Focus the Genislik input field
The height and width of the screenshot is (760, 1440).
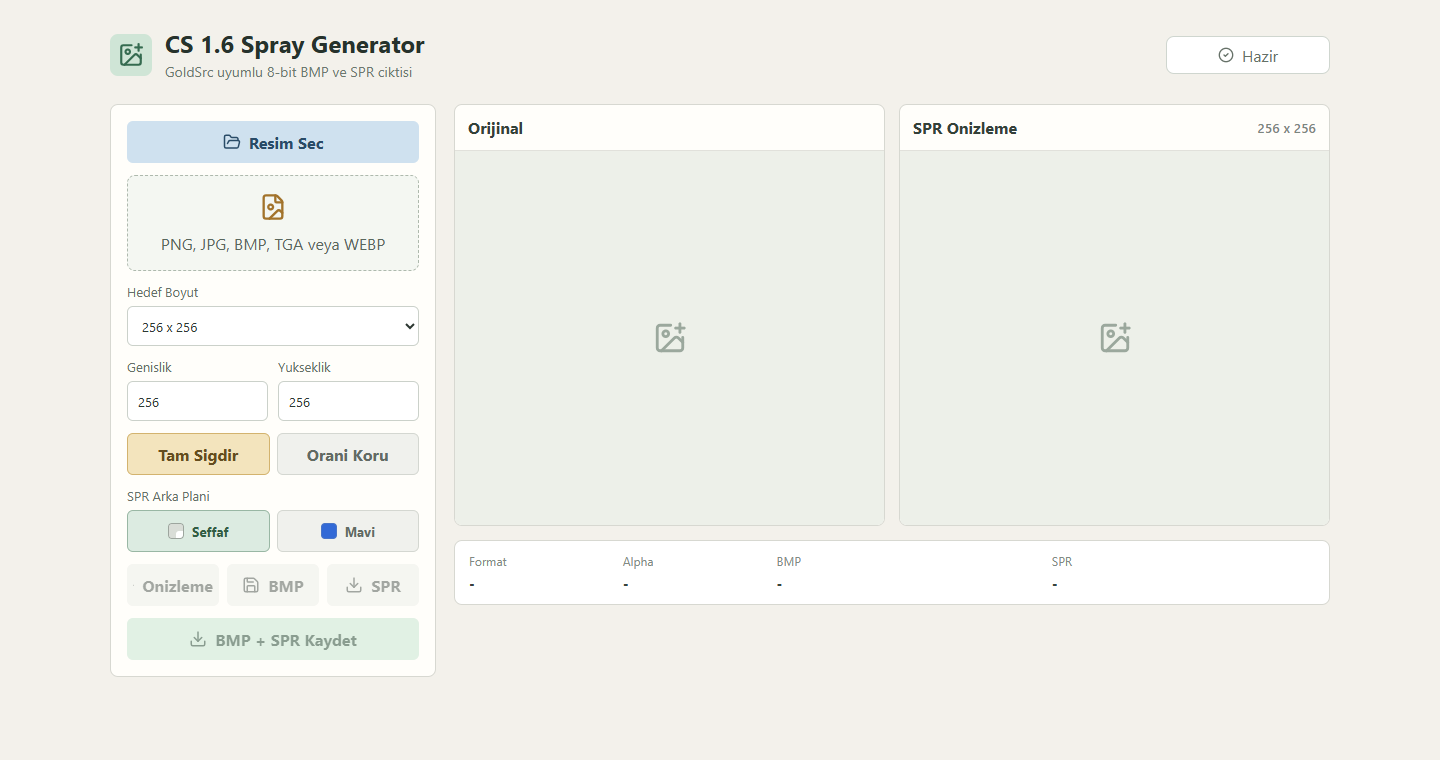[197, 401]
